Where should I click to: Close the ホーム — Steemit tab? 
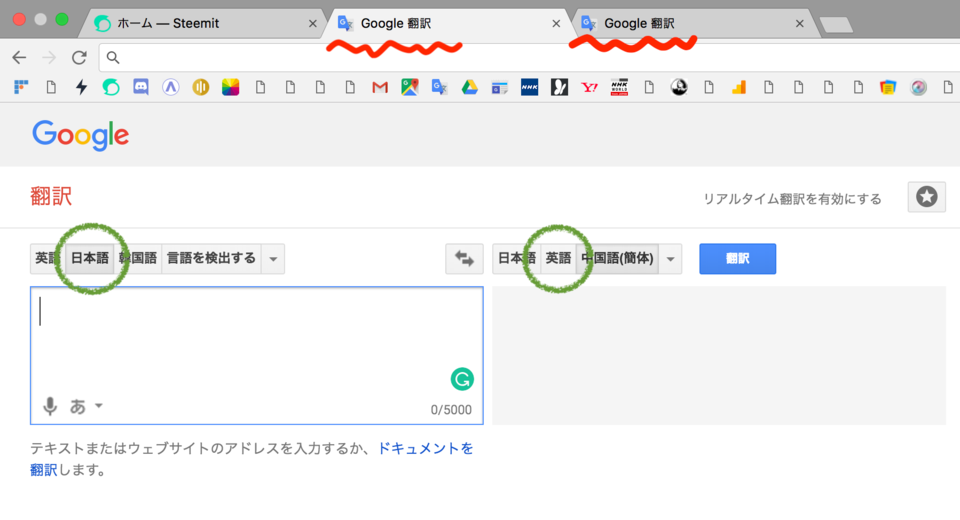(x=312, y=24)
